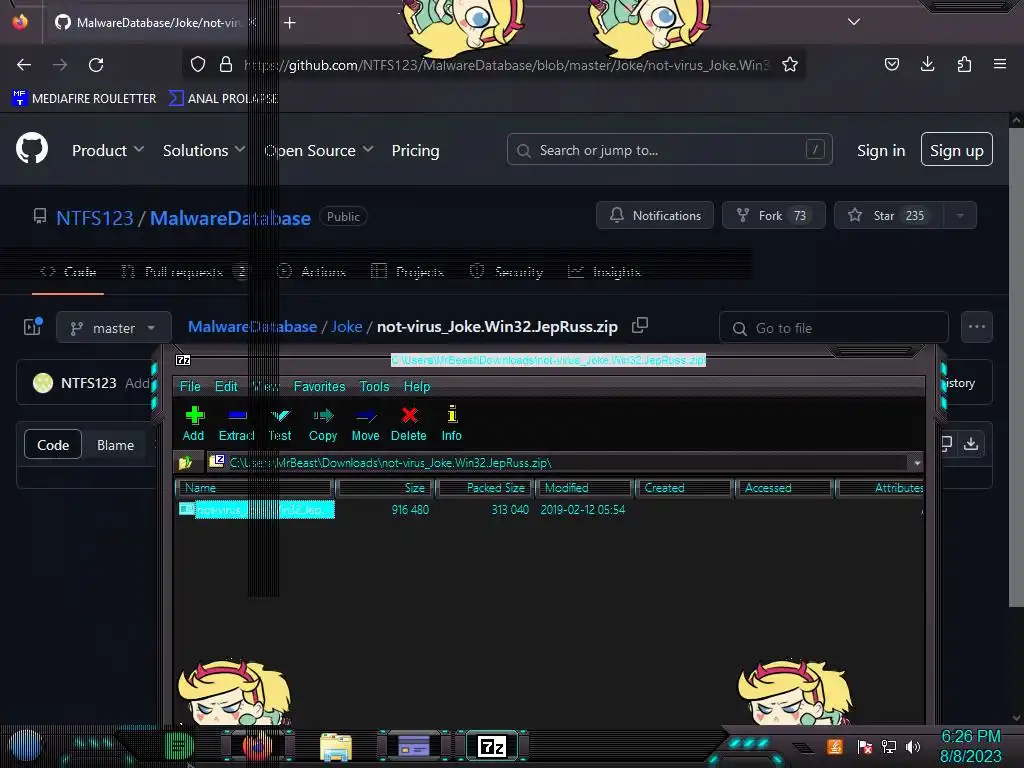Open the master branch selector
This screenshot has height=768, width=1024.
(114, 328)
